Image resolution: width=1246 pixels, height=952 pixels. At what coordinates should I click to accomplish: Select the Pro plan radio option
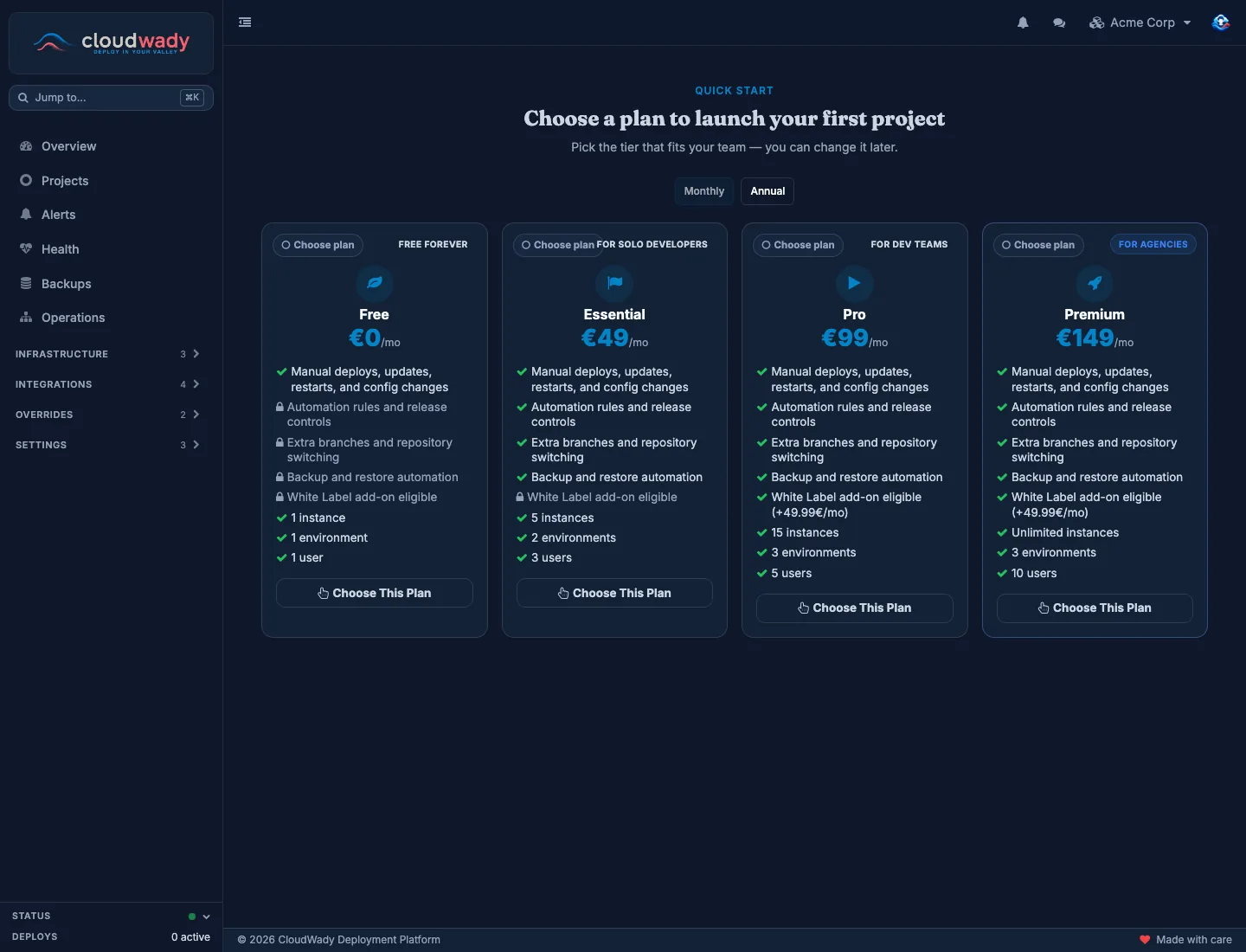pos(799,245)
